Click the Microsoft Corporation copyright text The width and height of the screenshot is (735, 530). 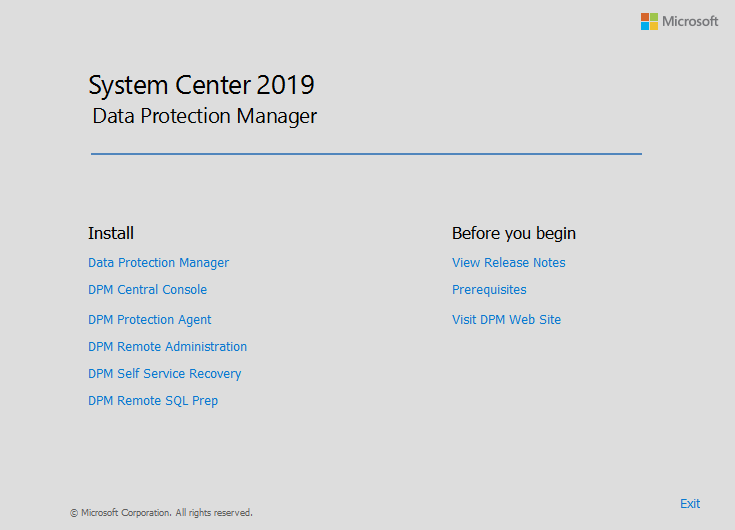click(x=161, y=513)
